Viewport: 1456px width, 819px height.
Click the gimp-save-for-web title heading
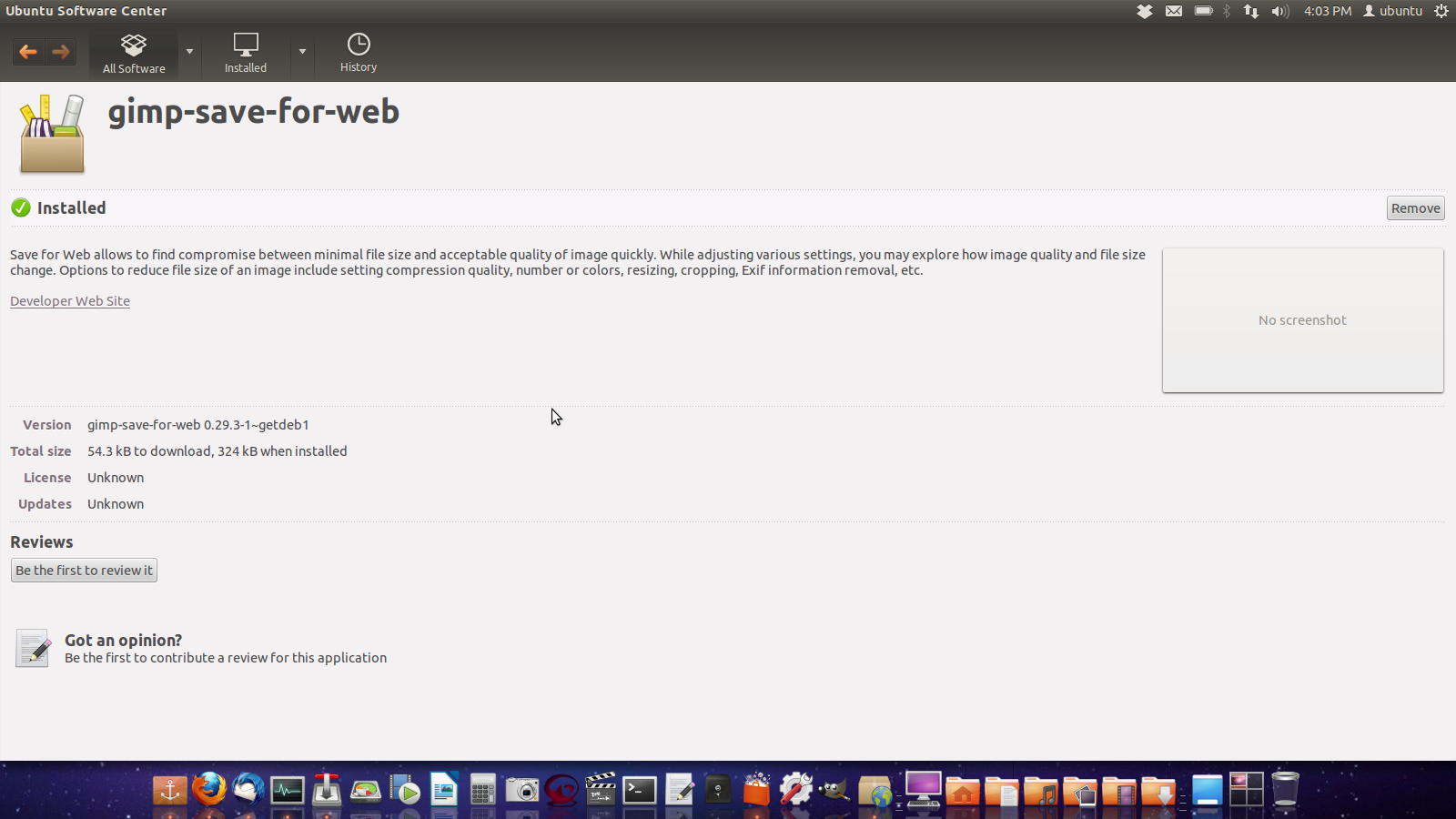pos(254,112)
